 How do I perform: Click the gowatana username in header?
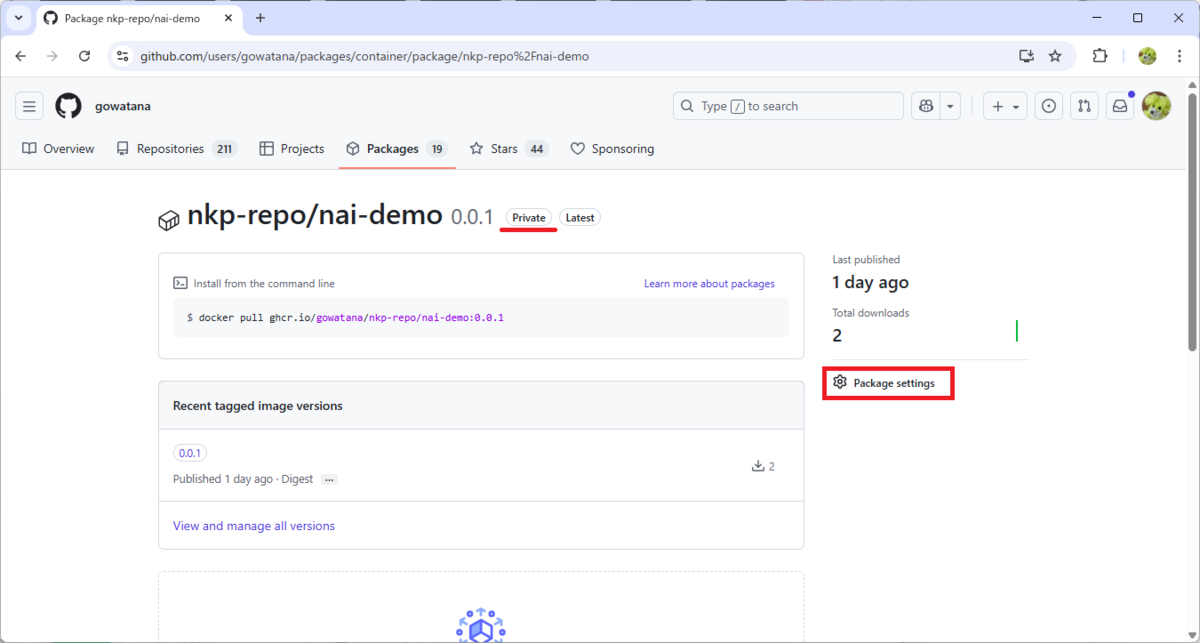(x=123, y=106)
